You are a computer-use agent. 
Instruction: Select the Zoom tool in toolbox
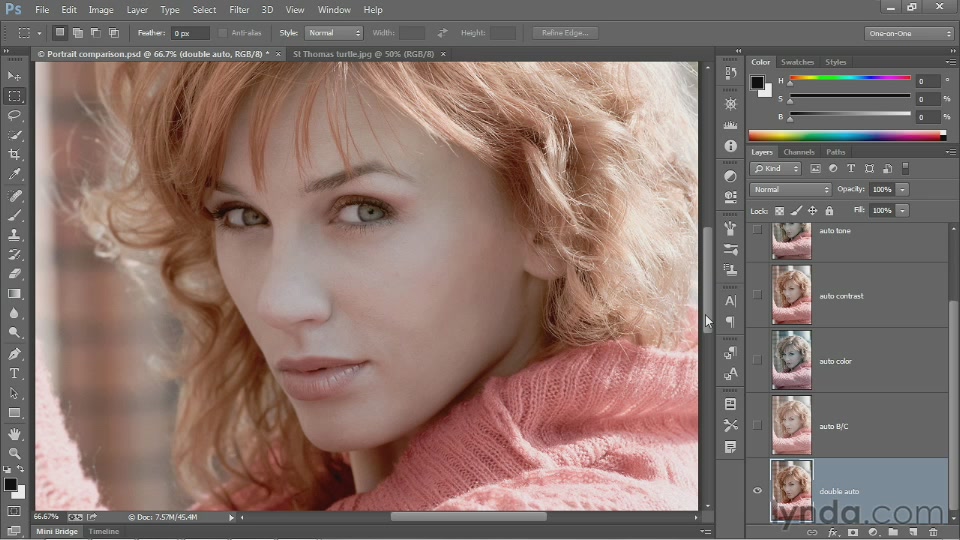pyautogui.click(x=14, y=454)
